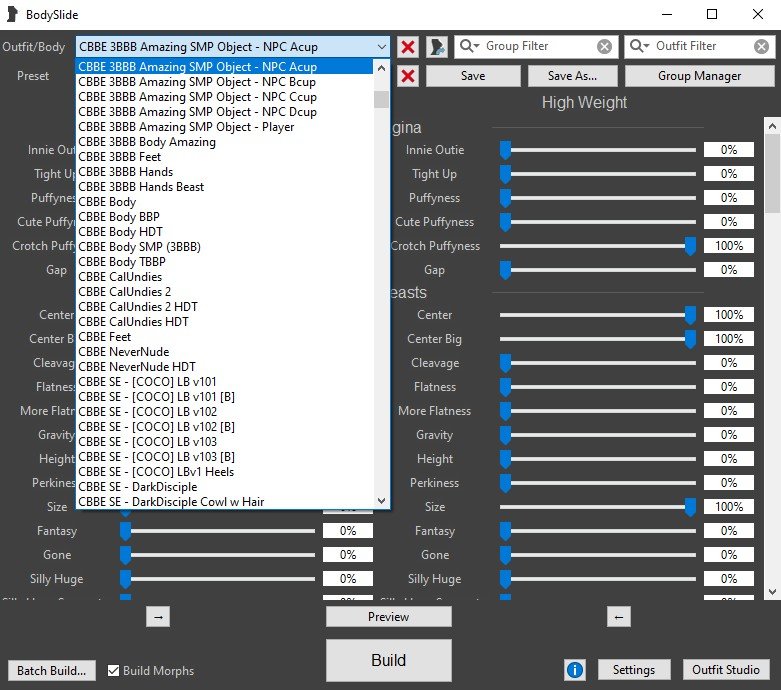Open the Group Manager
The width and height of the screenshot is (781, 690).
tap(699, 76)
